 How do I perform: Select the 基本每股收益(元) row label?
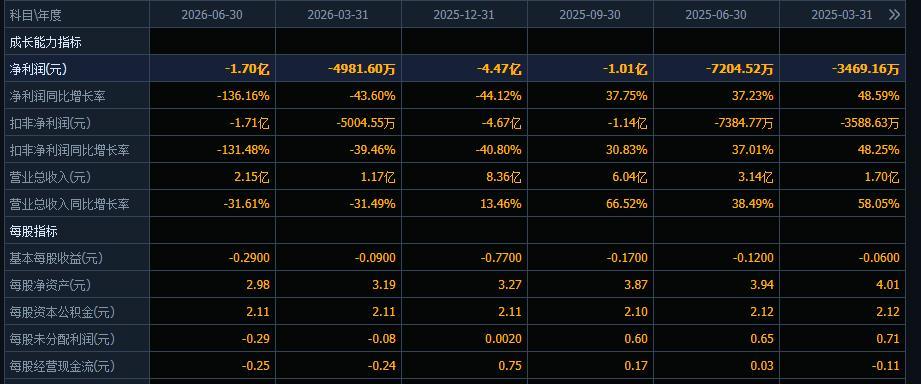pyautogui.click(x=56, y=258)
